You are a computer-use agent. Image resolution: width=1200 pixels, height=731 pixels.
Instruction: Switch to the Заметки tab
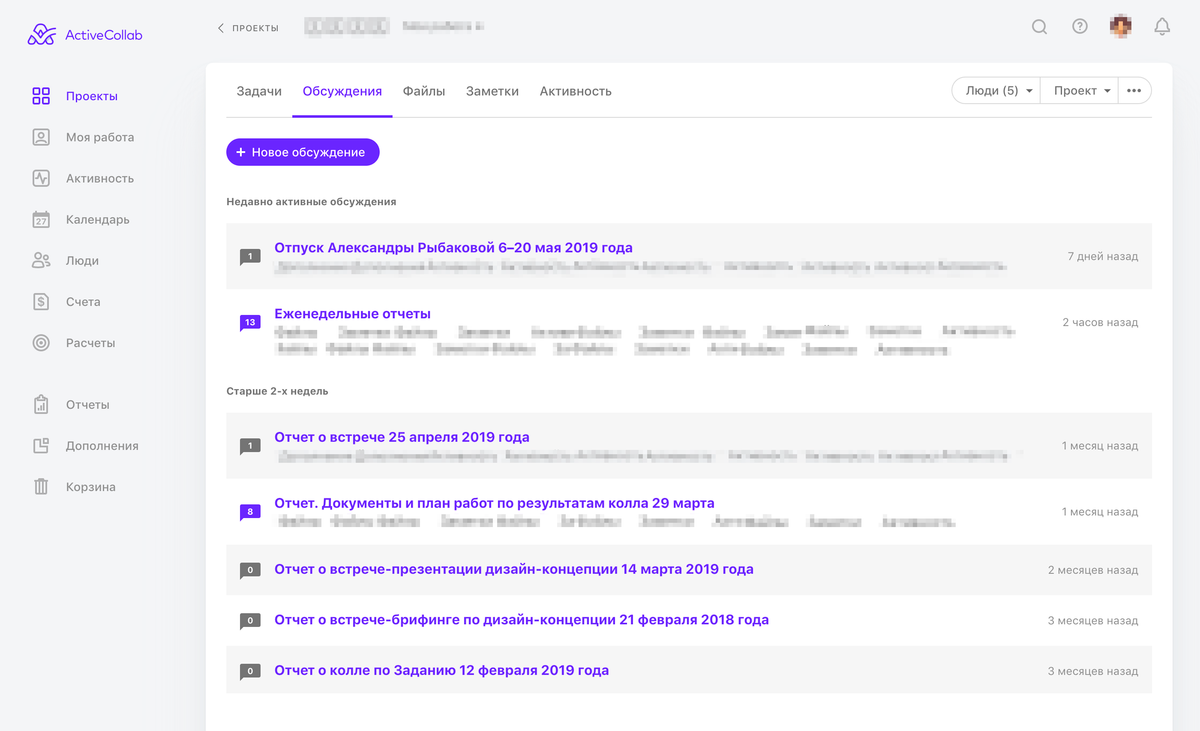(492, 91)
